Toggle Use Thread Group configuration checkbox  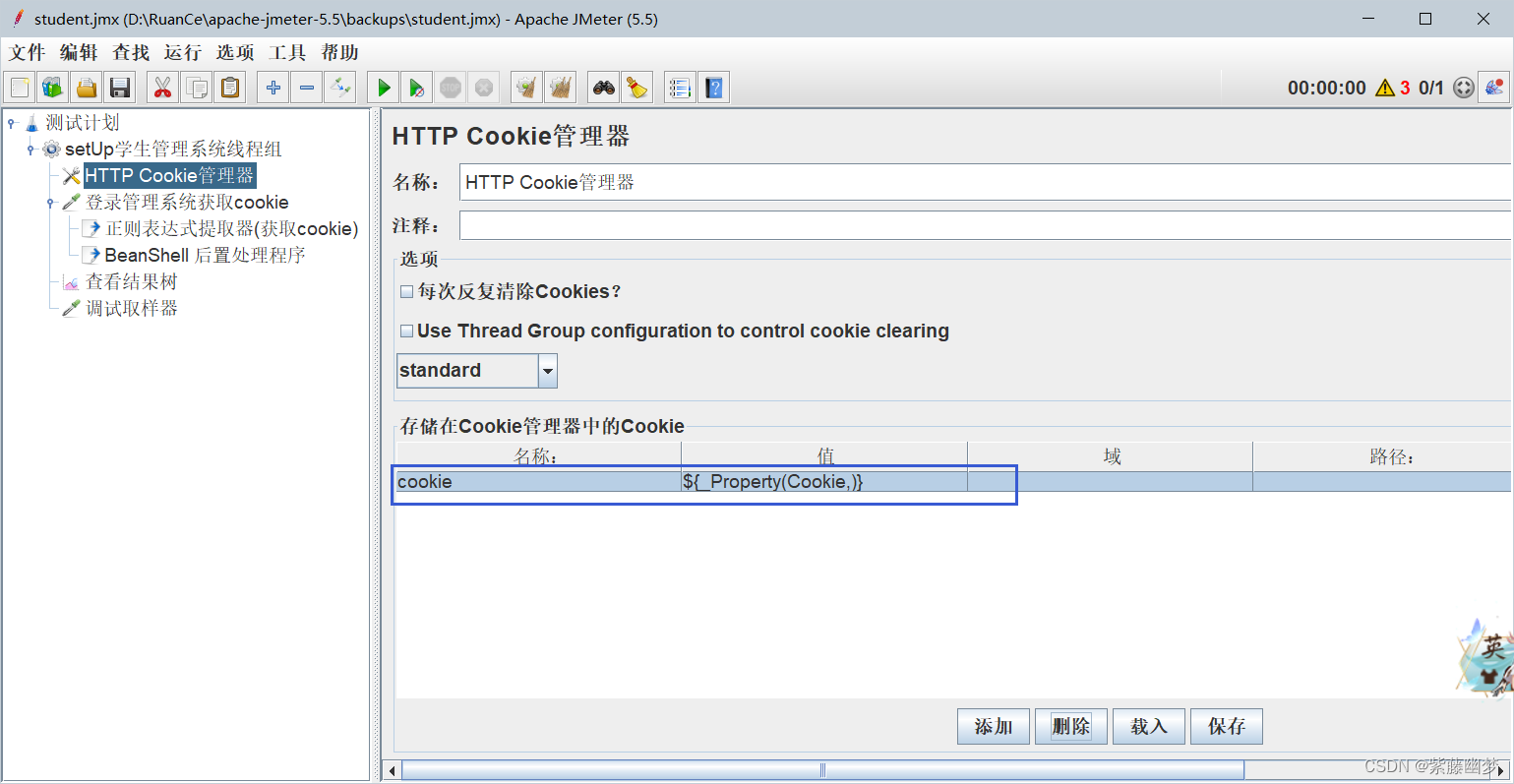pos(406,332)
